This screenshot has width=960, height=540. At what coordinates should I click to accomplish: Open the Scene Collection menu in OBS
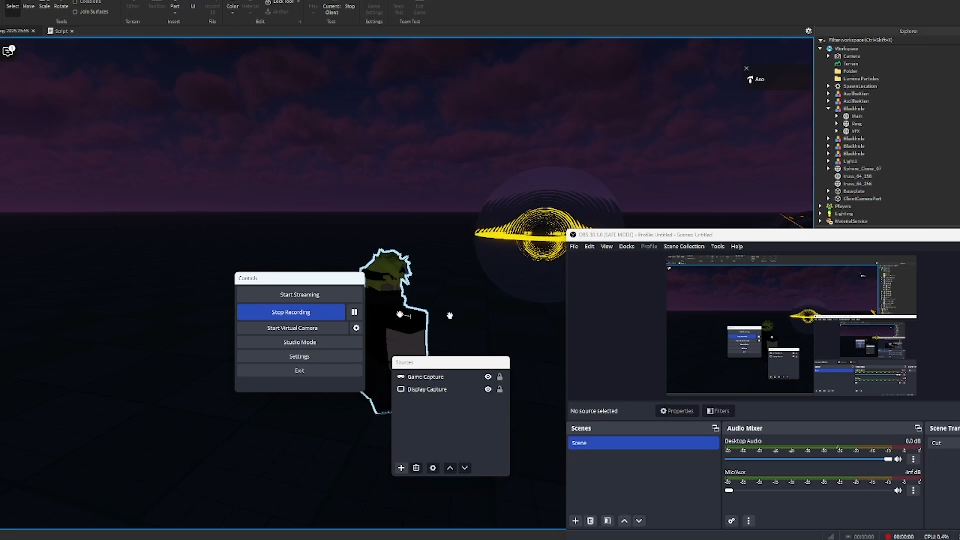pyautogui.click(x=684, y=246)
